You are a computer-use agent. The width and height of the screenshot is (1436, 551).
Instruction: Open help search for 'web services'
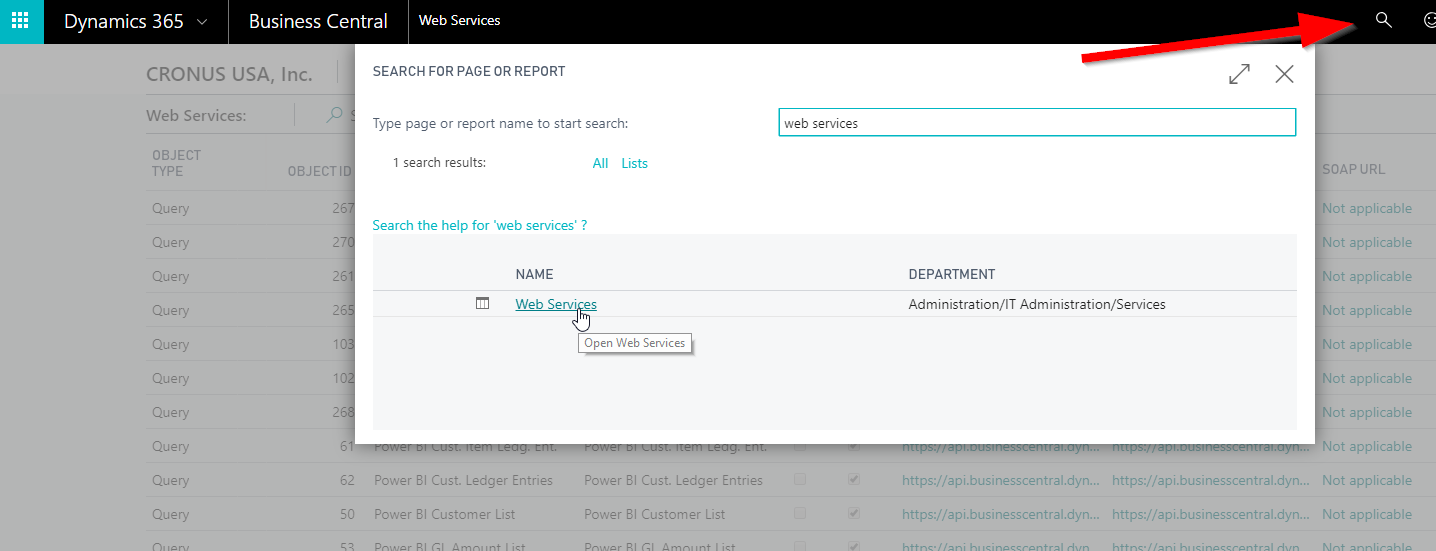[x=480, y=225]
